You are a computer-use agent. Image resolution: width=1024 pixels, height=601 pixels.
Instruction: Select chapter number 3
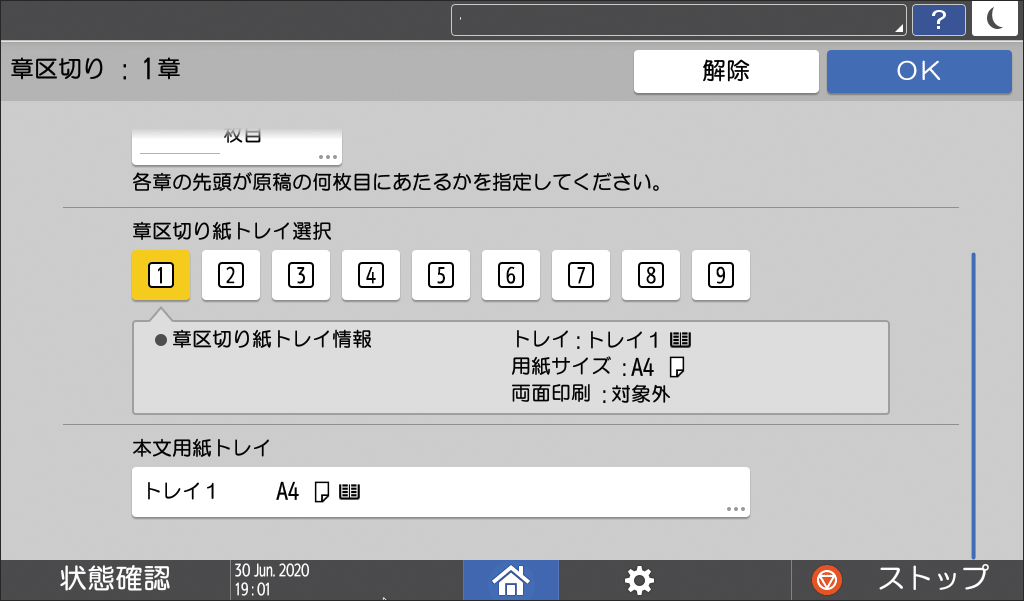pos(300,275)
